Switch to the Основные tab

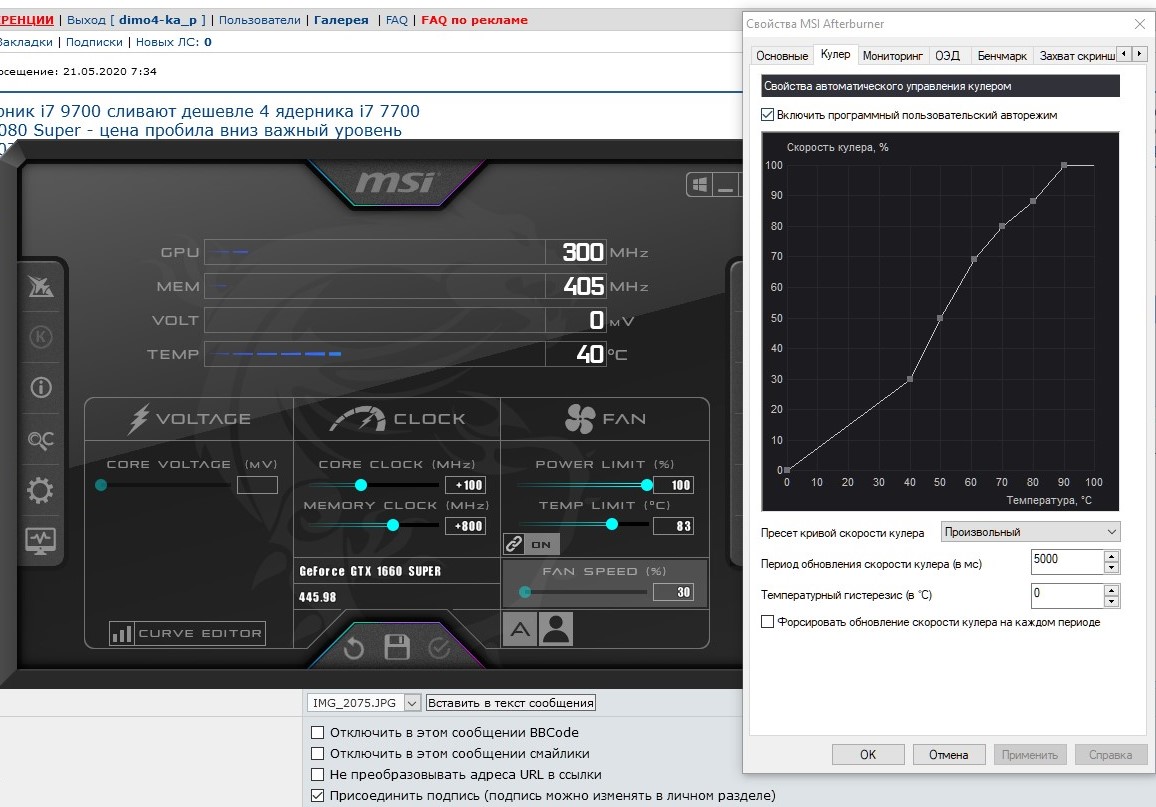(781, 56)
